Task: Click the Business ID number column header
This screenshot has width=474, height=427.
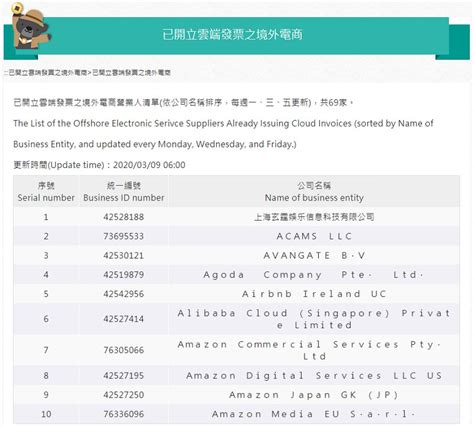Action: click(124, 192)
